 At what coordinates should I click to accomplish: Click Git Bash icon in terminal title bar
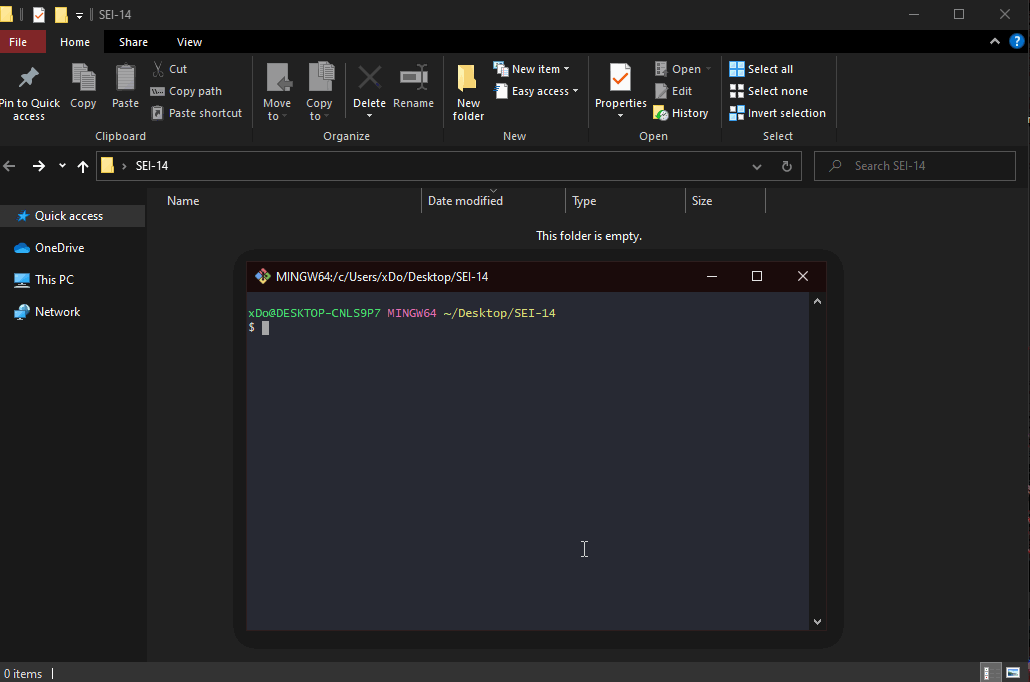coord(262,276)
